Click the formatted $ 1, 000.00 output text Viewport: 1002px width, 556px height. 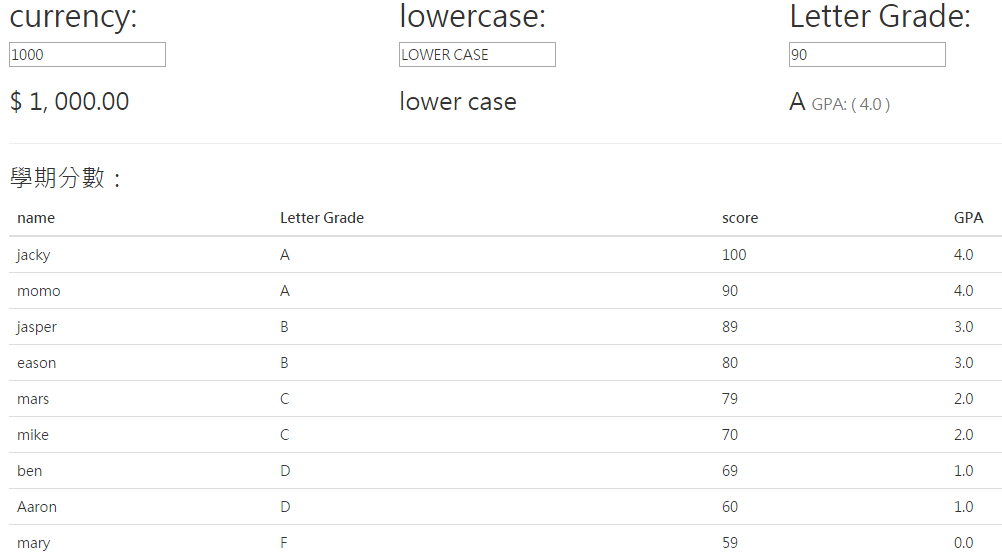[70, 102]
